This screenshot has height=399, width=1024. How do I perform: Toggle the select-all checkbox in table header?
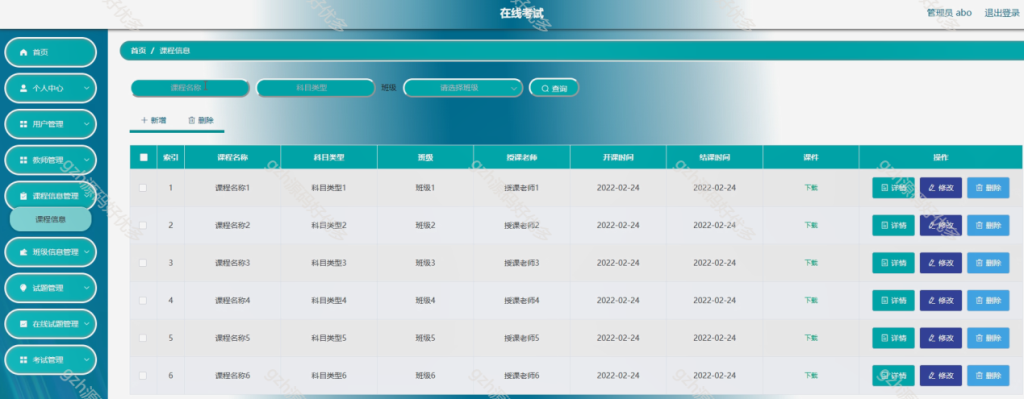click(144, 157)
